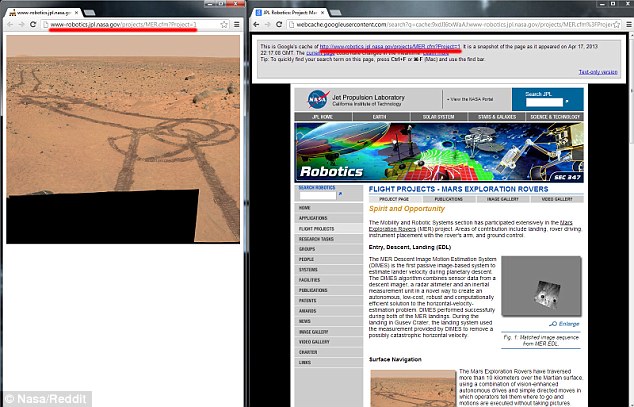Select the PROJECT PAGE tab
This screenshot has width=634, height=407.
coord(395,199)
